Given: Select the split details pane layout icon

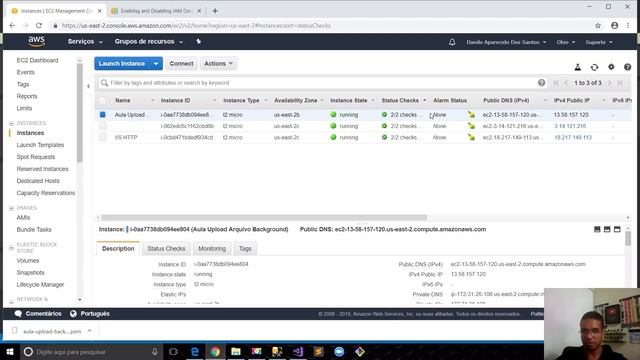Looking at the screenshot, I should (607, 229).
